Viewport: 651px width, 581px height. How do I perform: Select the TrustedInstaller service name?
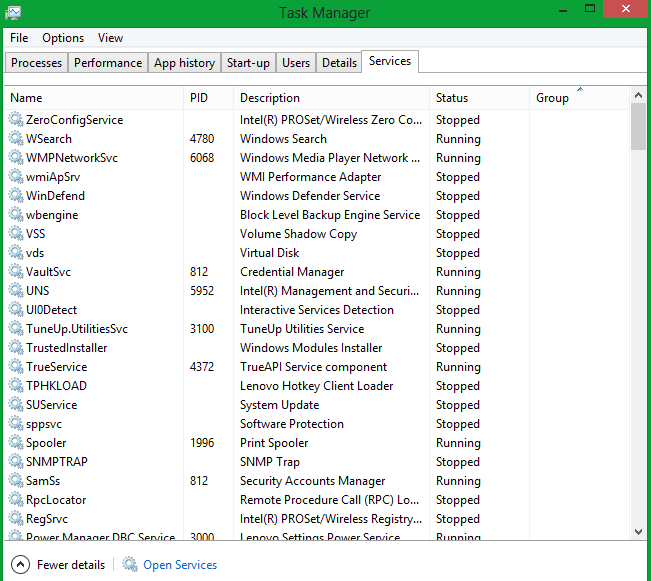[66, 348]
